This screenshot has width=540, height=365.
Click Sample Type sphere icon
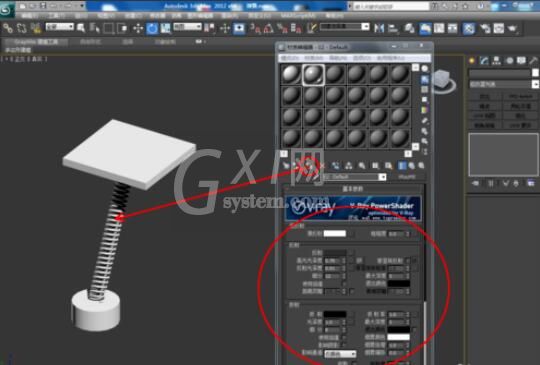[425, 69]
